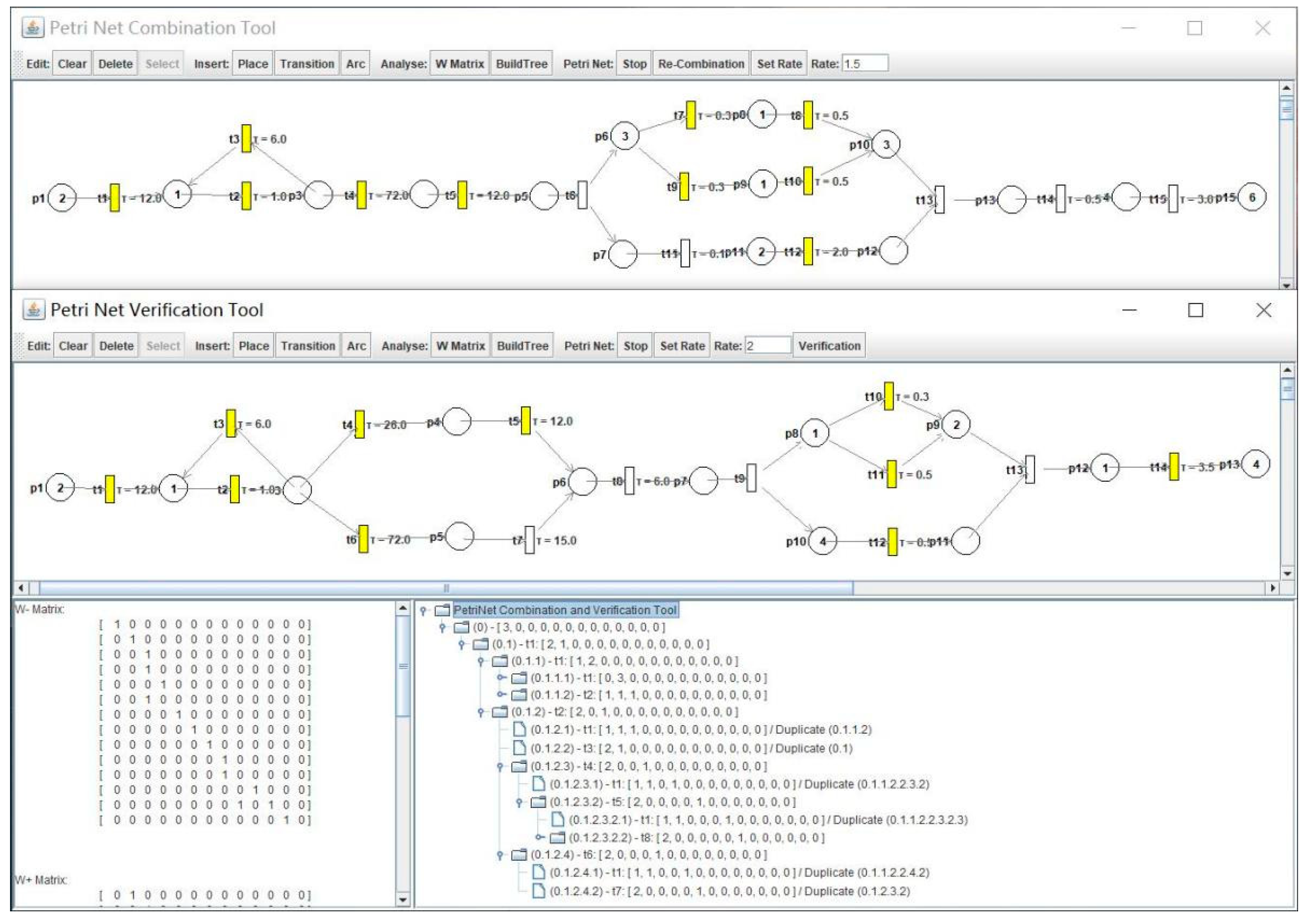The width and height of the screenshot is (1309, 924).
Task: Collapse the root PetriNet Combination tree node
Action: pos(424,610)
